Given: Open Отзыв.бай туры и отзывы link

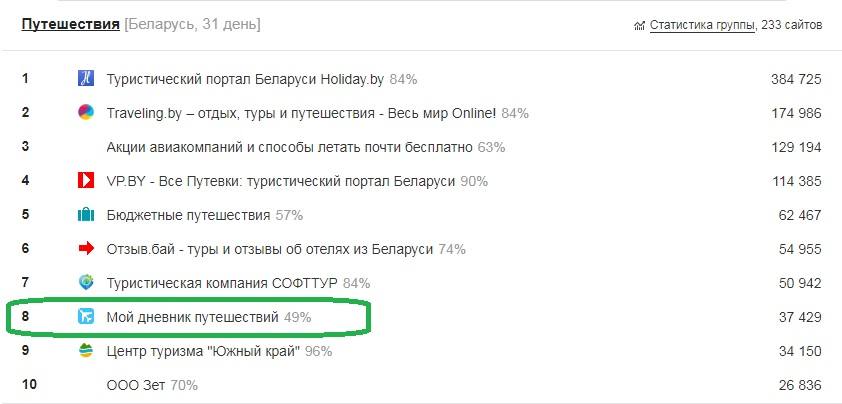Looking at the screenshot, I should click(270, 249).
